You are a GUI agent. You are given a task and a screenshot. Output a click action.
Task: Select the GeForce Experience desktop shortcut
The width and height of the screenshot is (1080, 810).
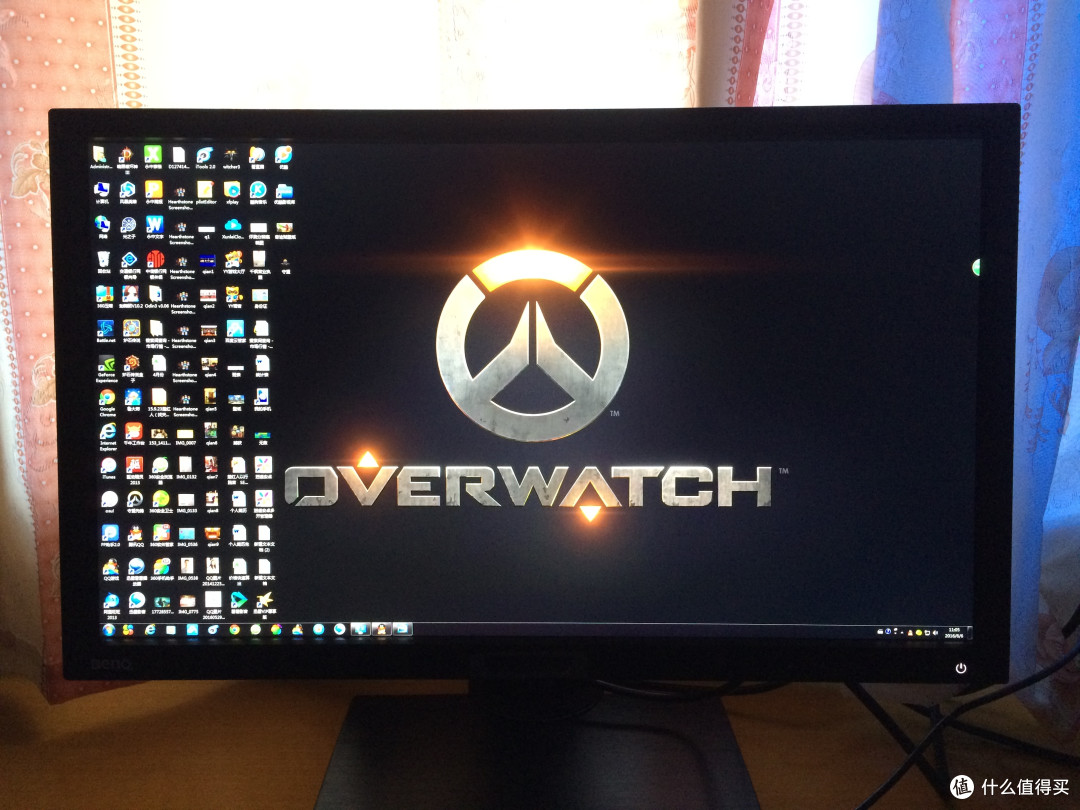click(106, 368)
